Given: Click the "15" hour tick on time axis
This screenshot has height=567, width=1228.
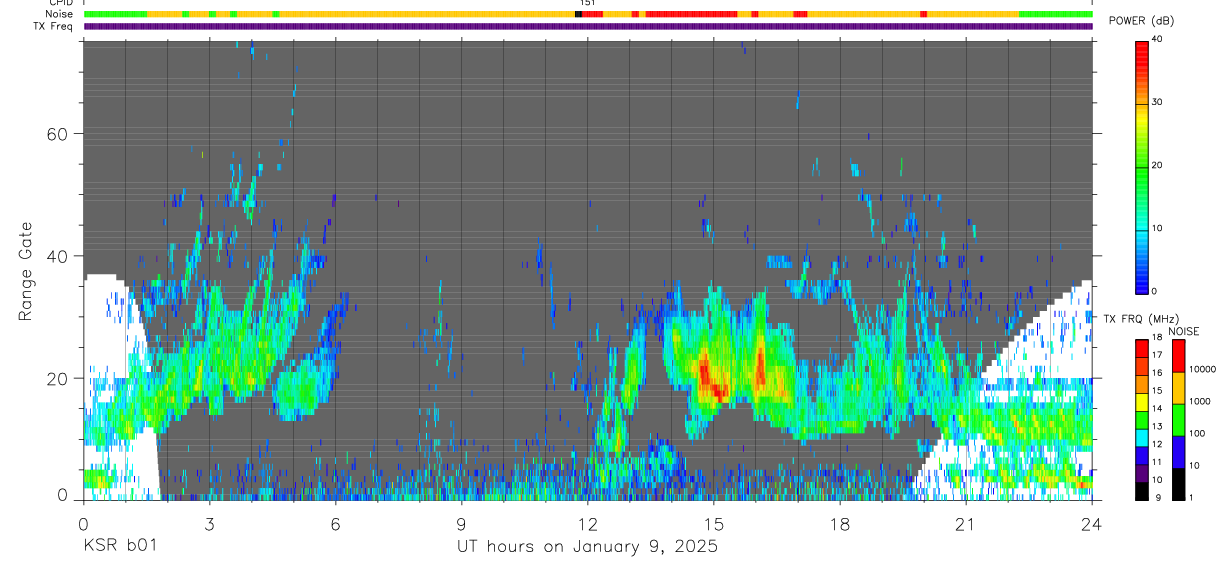Looking at the screenshot, I should [713, 524].
